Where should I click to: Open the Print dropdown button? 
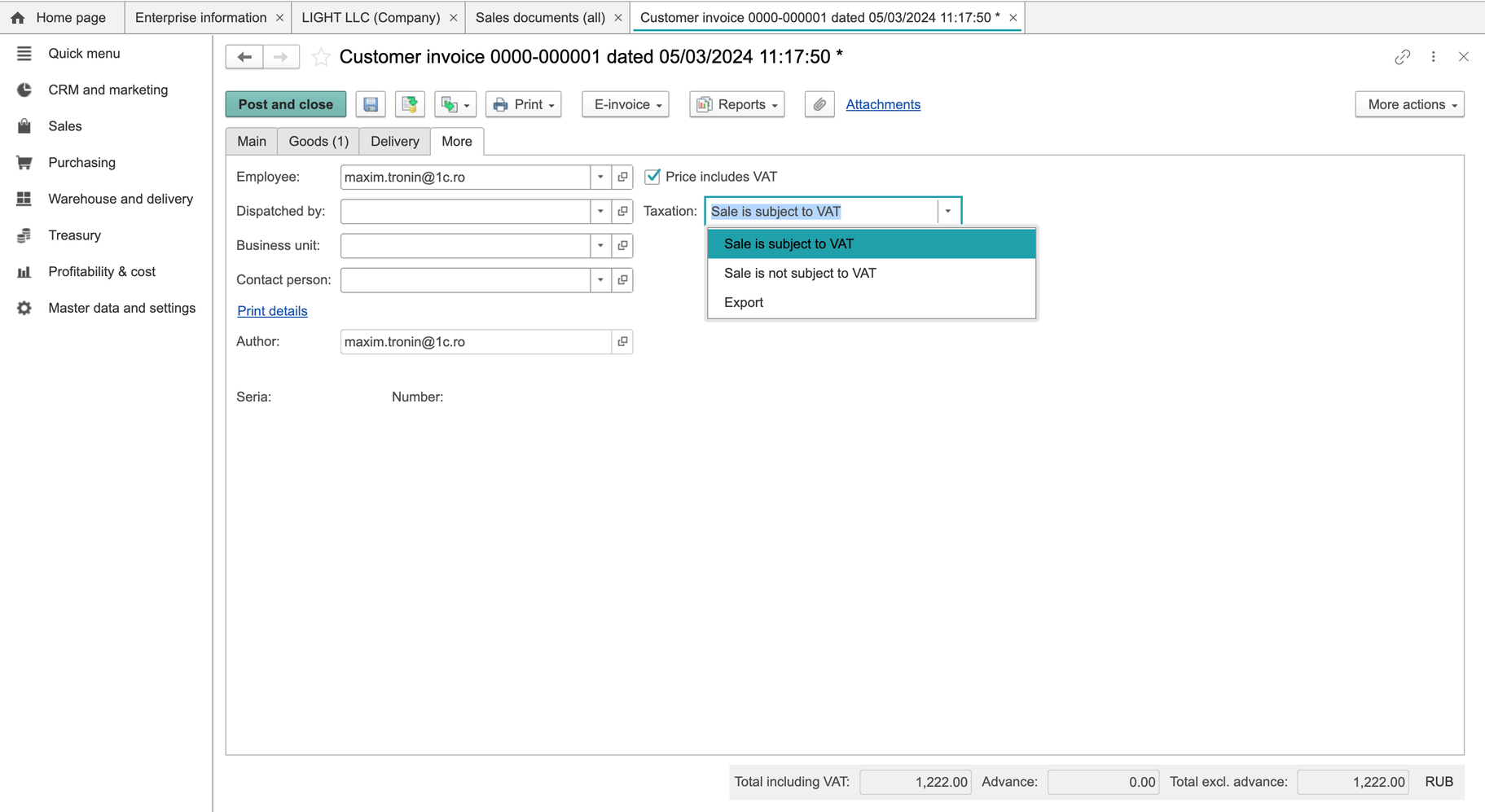coord(524,104)
